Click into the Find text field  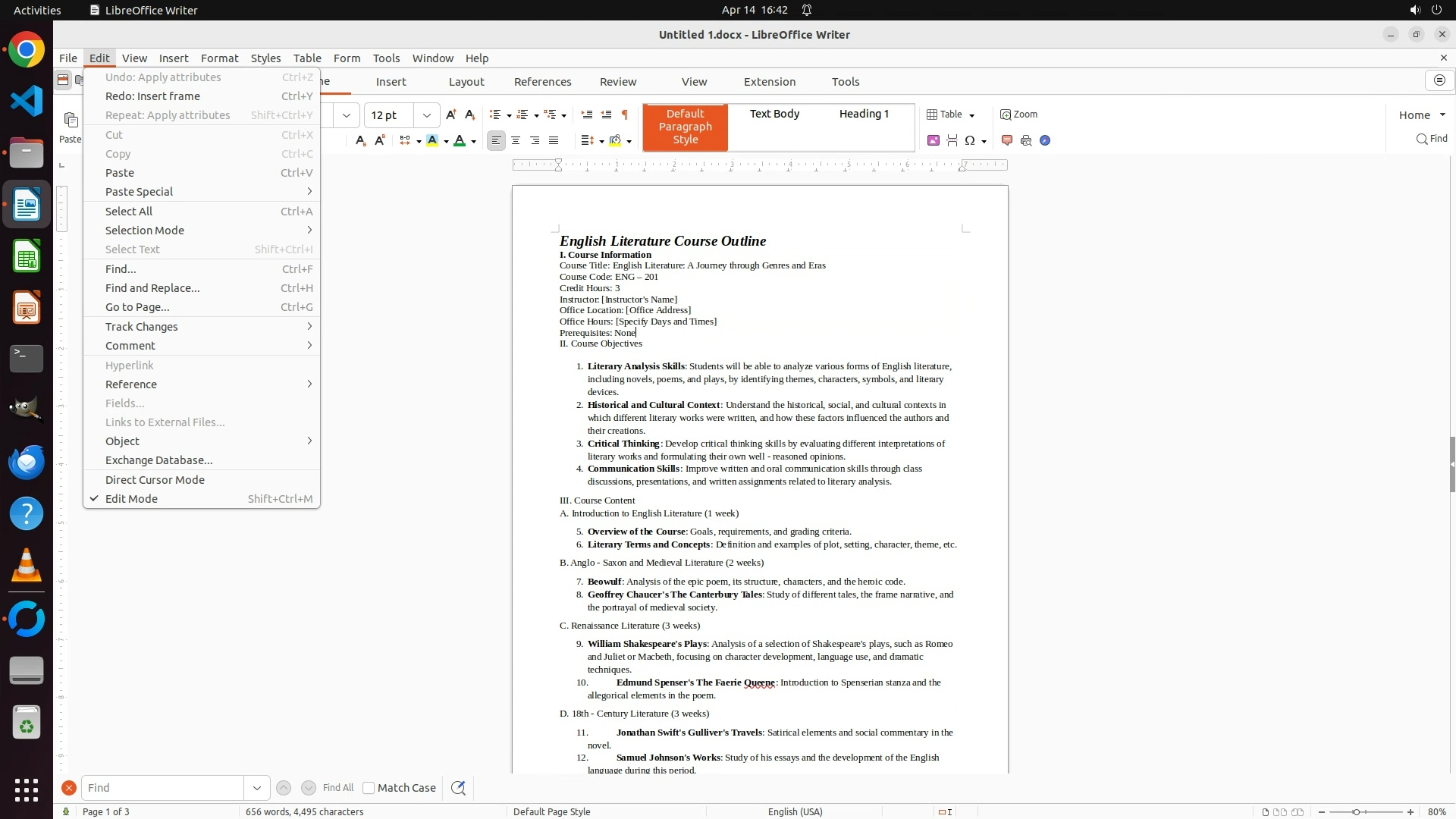162,788
